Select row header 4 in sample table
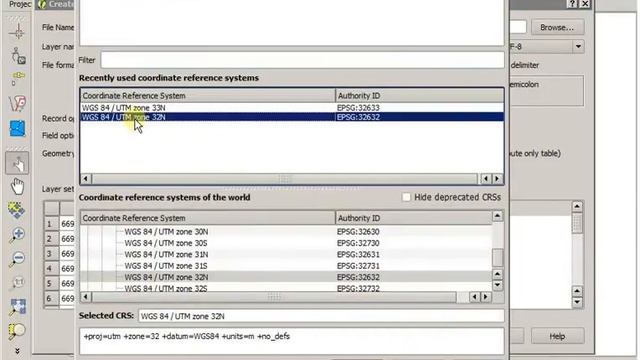The image size is (640, 360). (51, 269)
